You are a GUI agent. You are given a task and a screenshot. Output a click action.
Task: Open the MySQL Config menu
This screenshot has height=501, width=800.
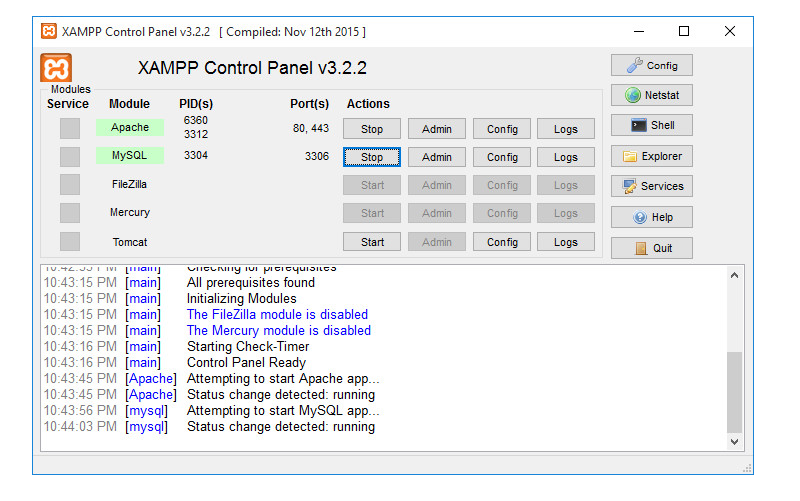[502, 157]
